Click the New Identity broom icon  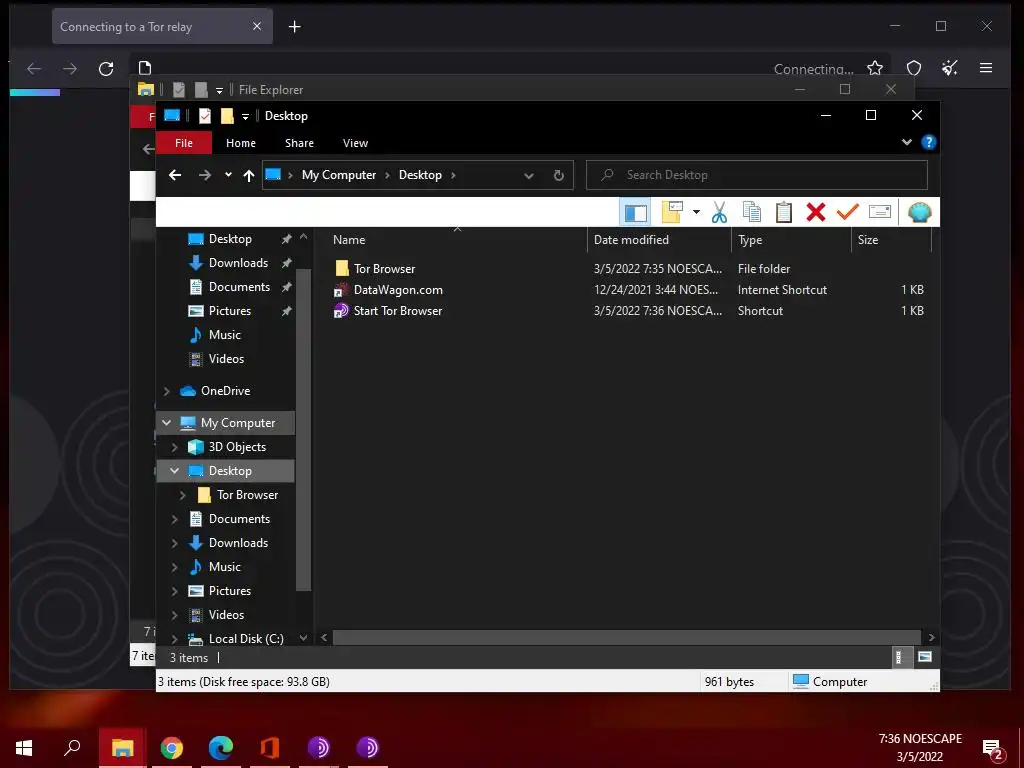pos(950,68)
